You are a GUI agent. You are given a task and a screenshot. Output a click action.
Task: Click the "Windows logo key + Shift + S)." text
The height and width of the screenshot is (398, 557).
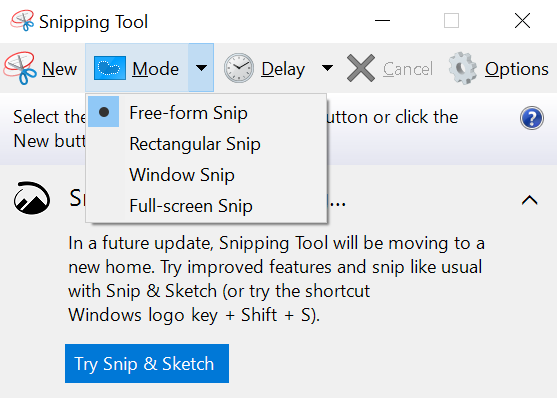pos(194,315)
